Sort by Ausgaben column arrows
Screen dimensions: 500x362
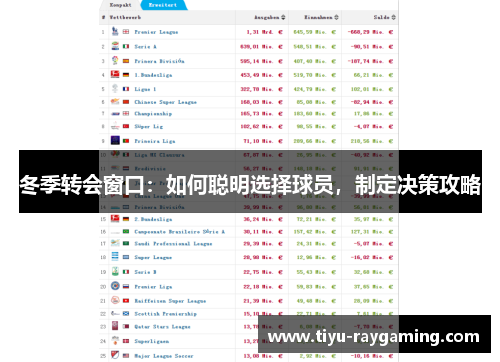(x=283, y=17)
